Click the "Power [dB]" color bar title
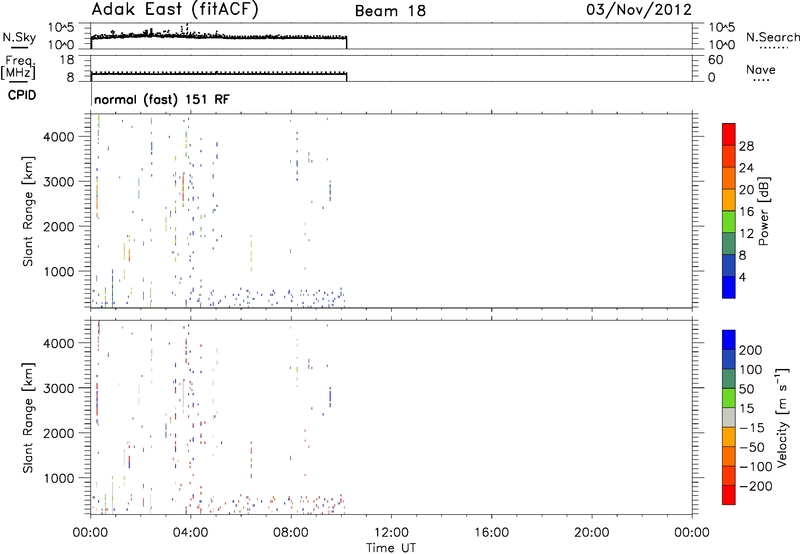 tap(764, 211)
